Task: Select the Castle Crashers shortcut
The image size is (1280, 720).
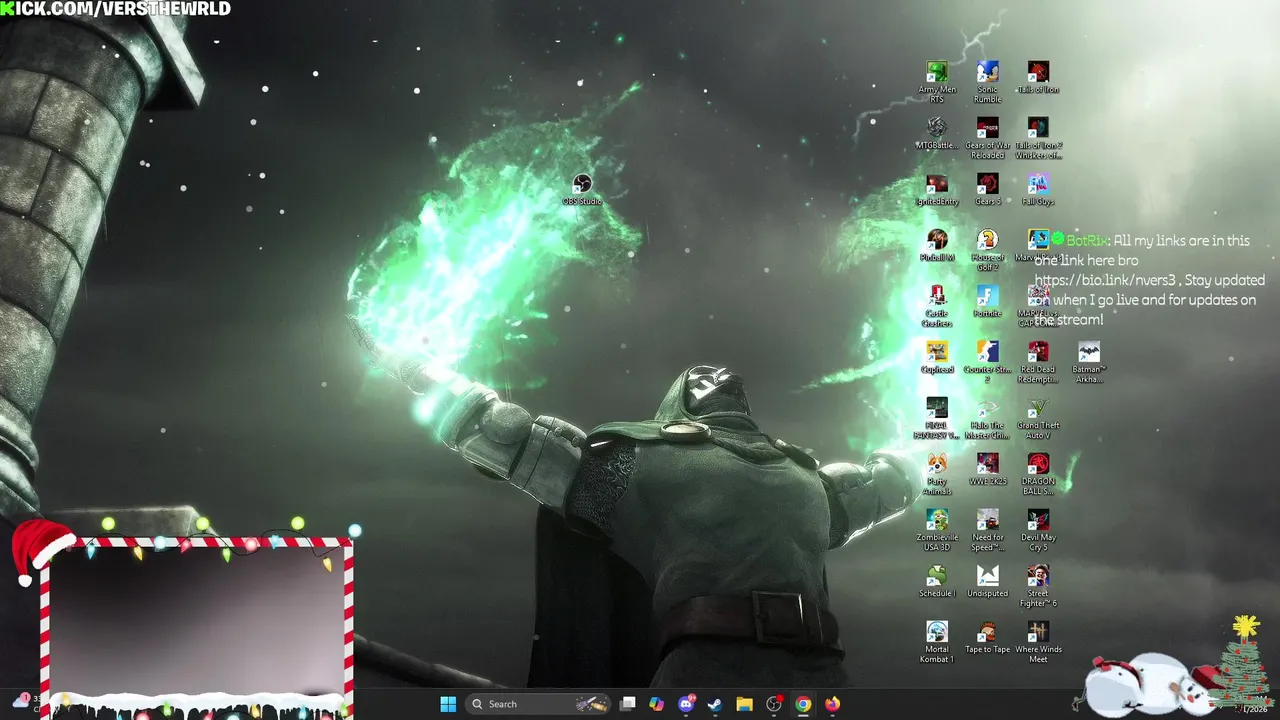Action: (937, 305)
